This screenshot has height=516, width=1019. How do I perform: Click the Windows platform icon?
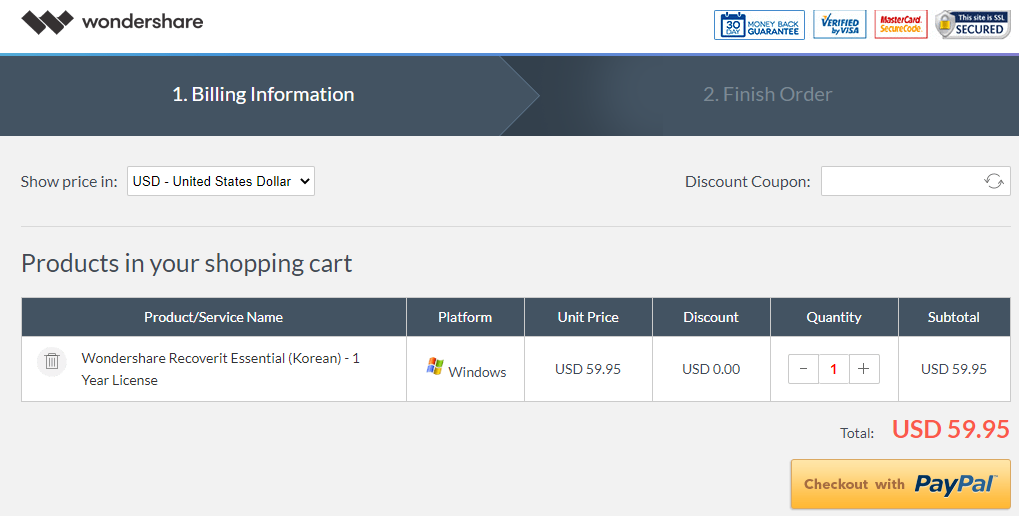tap(435, 367)
